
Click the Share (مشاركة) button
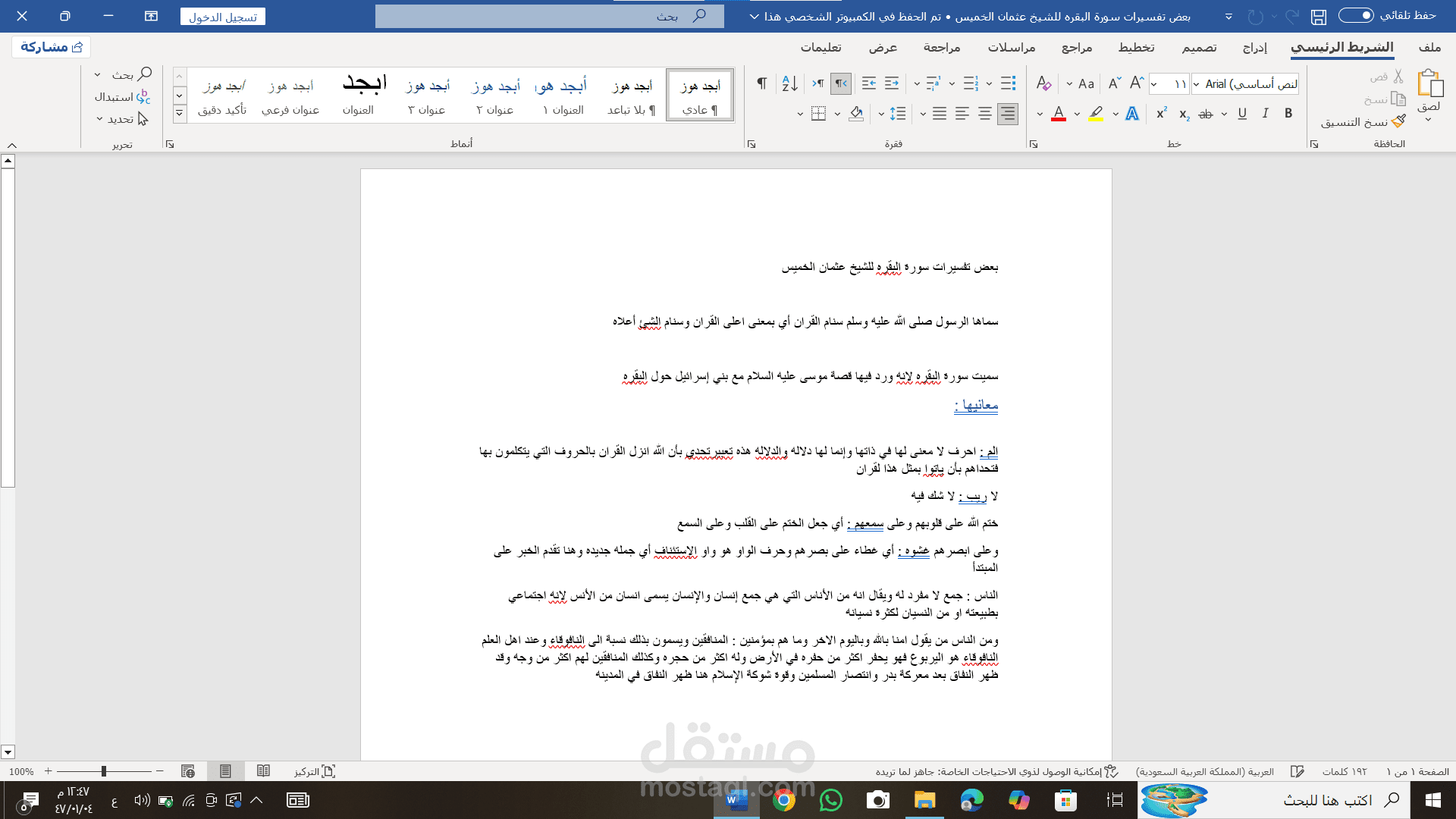click(x=52, y=47)
